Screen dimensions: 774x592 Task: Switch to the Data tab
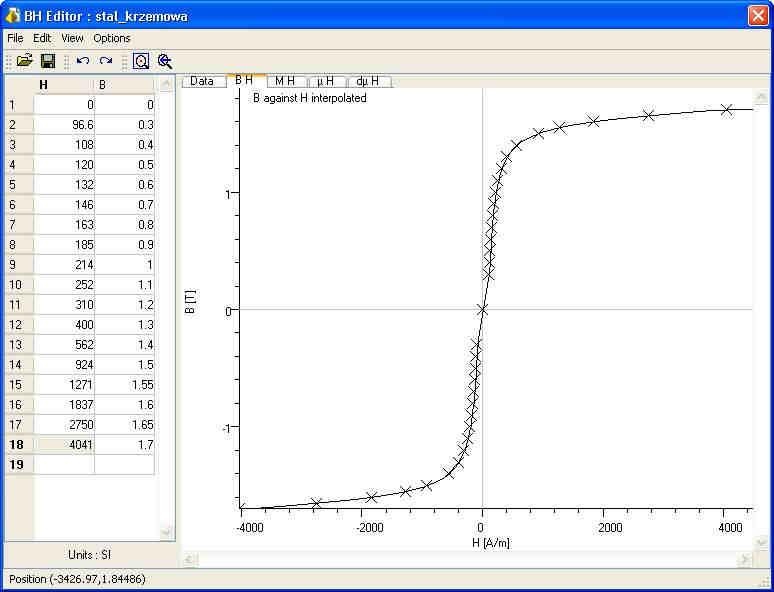tap(202, 81)
